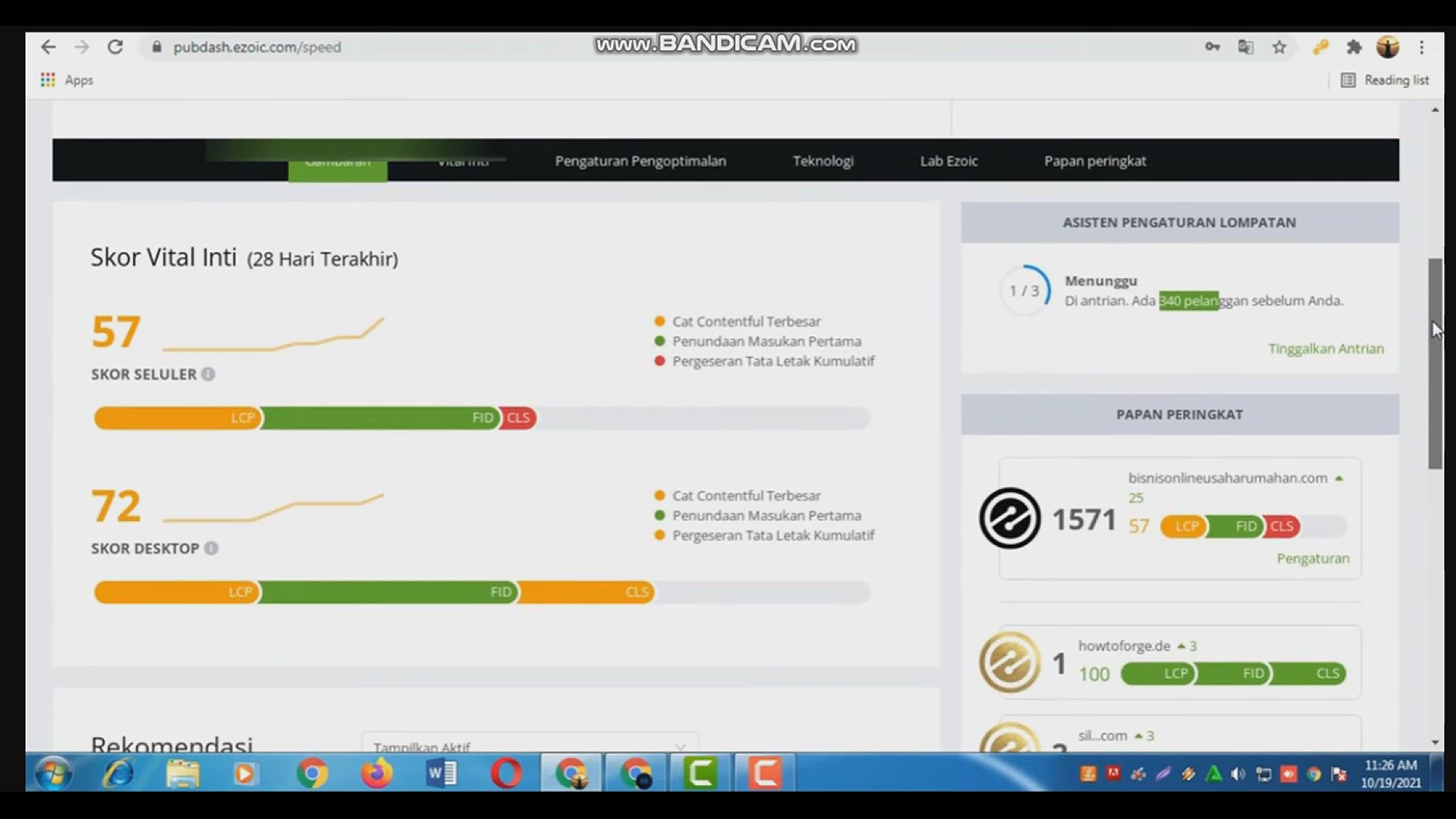Reload the page with refresh icon
The image size is (1456, 819).
tap(115, 47)
